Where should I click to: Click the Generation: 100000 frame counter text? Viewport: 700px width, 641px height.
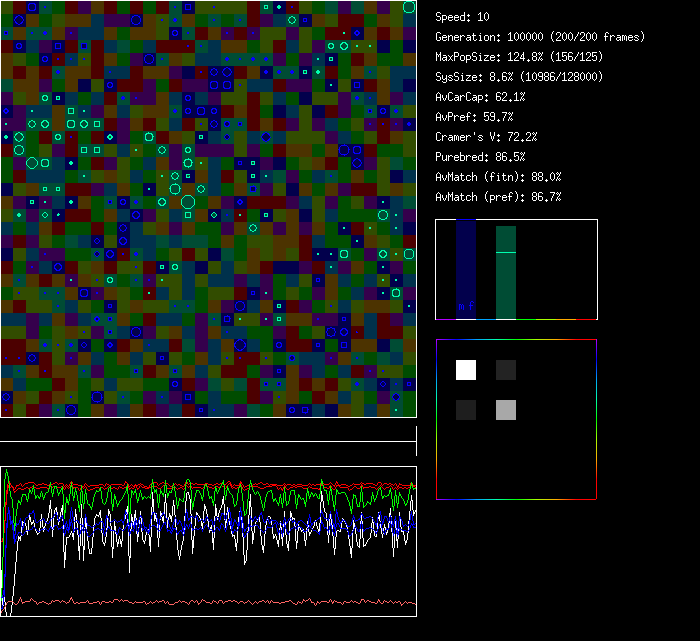click(x=540, y=37)
